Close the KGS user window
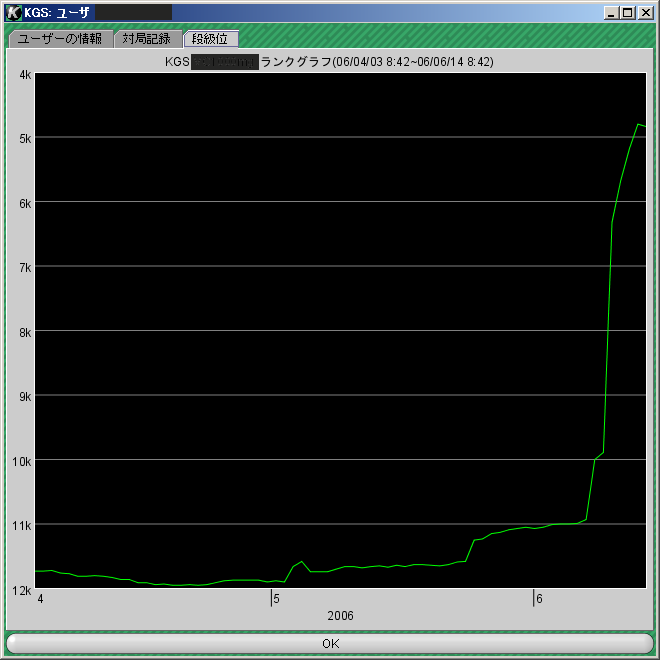 644,12
